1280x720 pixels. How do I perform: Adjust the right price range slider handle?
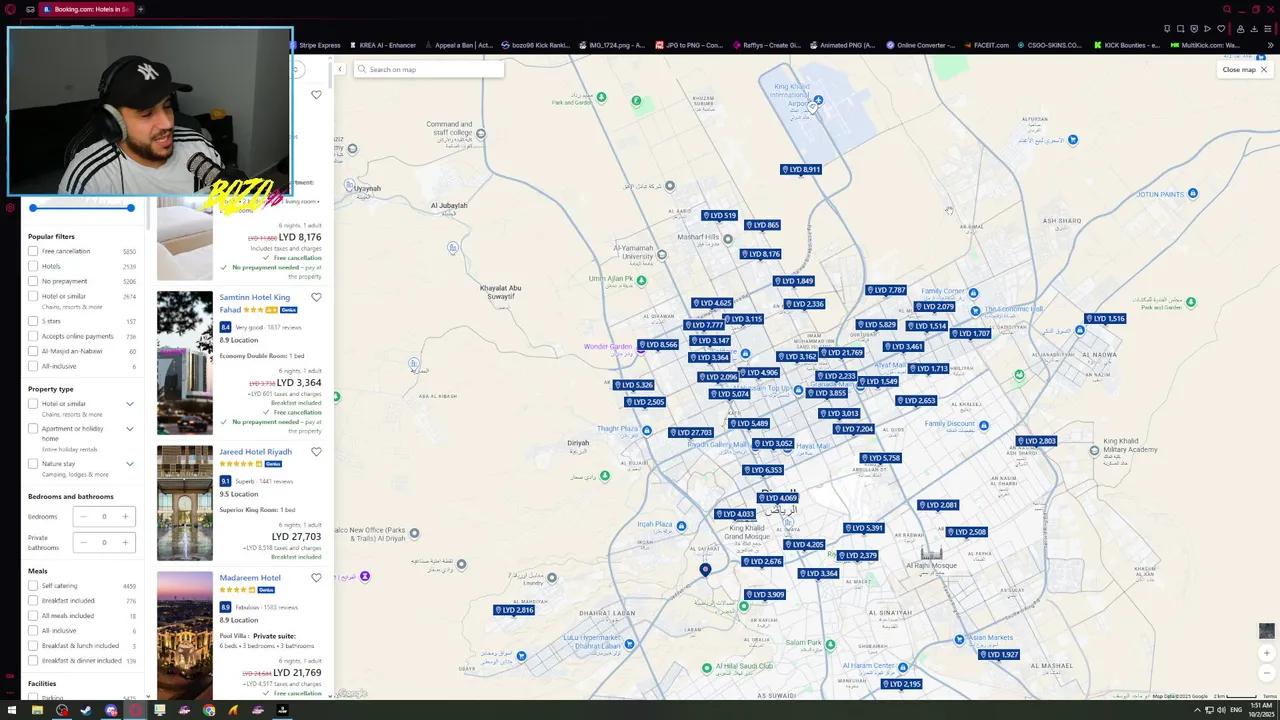pos(130,208)
